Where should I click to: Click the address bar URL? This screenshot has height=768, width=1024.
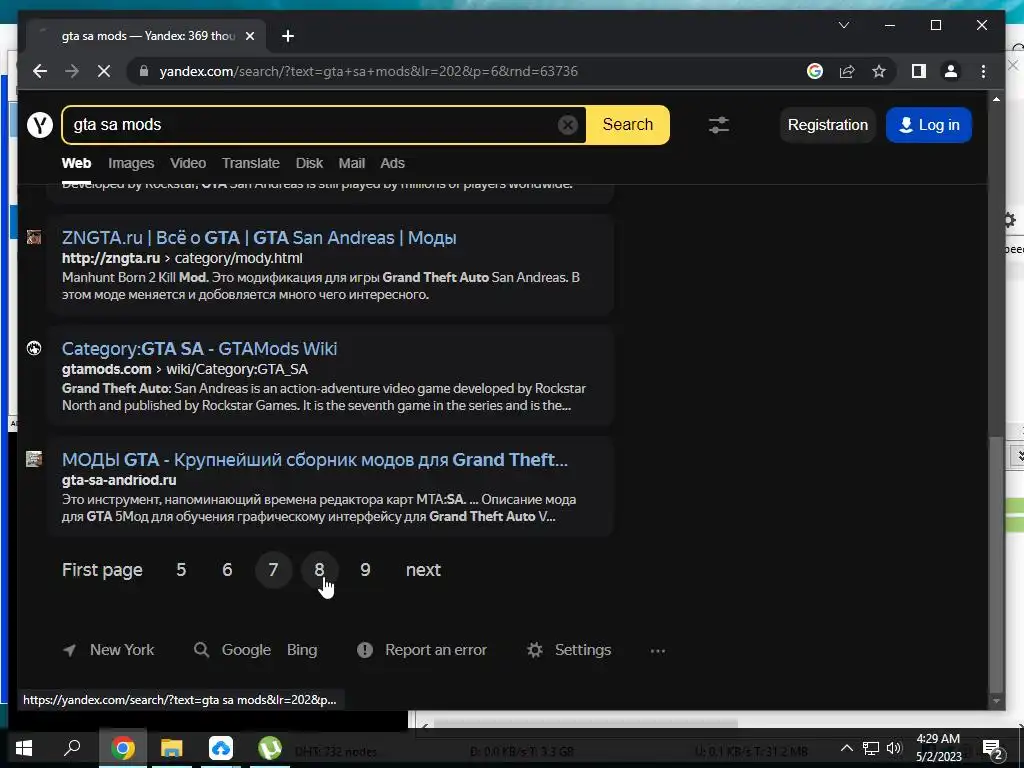click(x=368, y=71)
